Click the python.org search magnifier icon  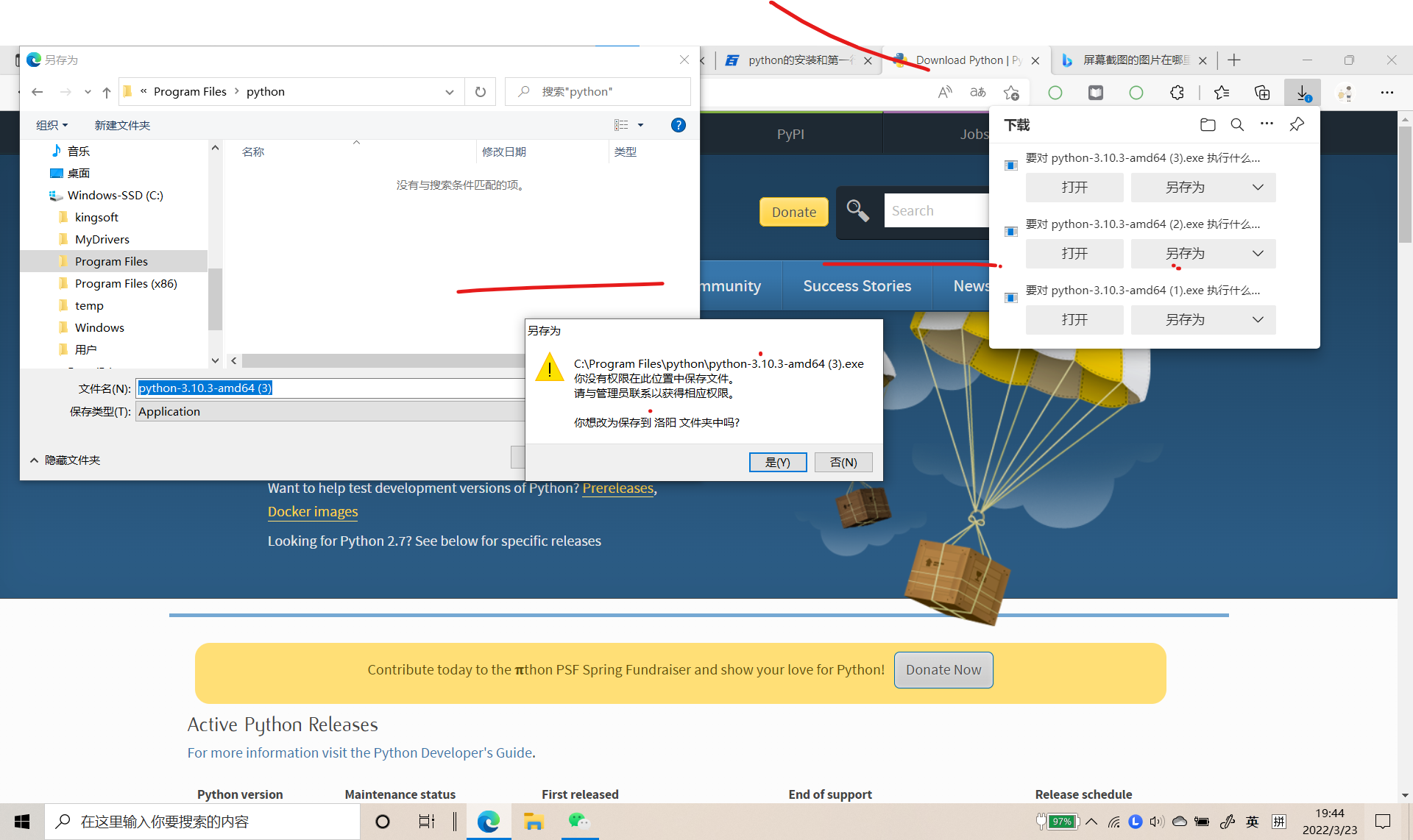[x=857, y=211]
